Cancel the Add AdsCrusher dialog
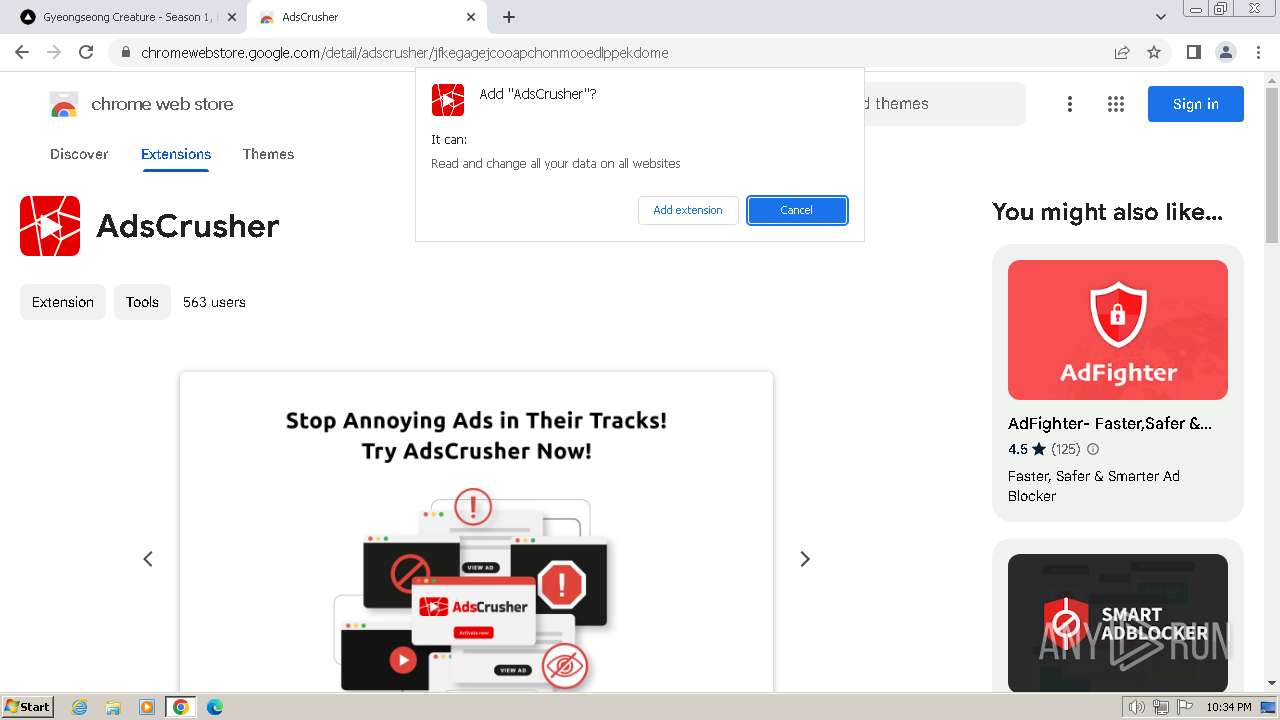 pos(797,210)
